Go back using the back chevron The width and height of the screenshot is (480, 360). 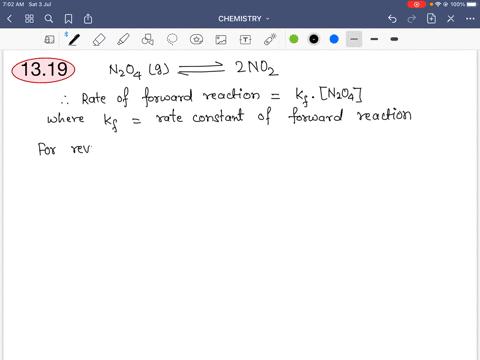(9, 19)
